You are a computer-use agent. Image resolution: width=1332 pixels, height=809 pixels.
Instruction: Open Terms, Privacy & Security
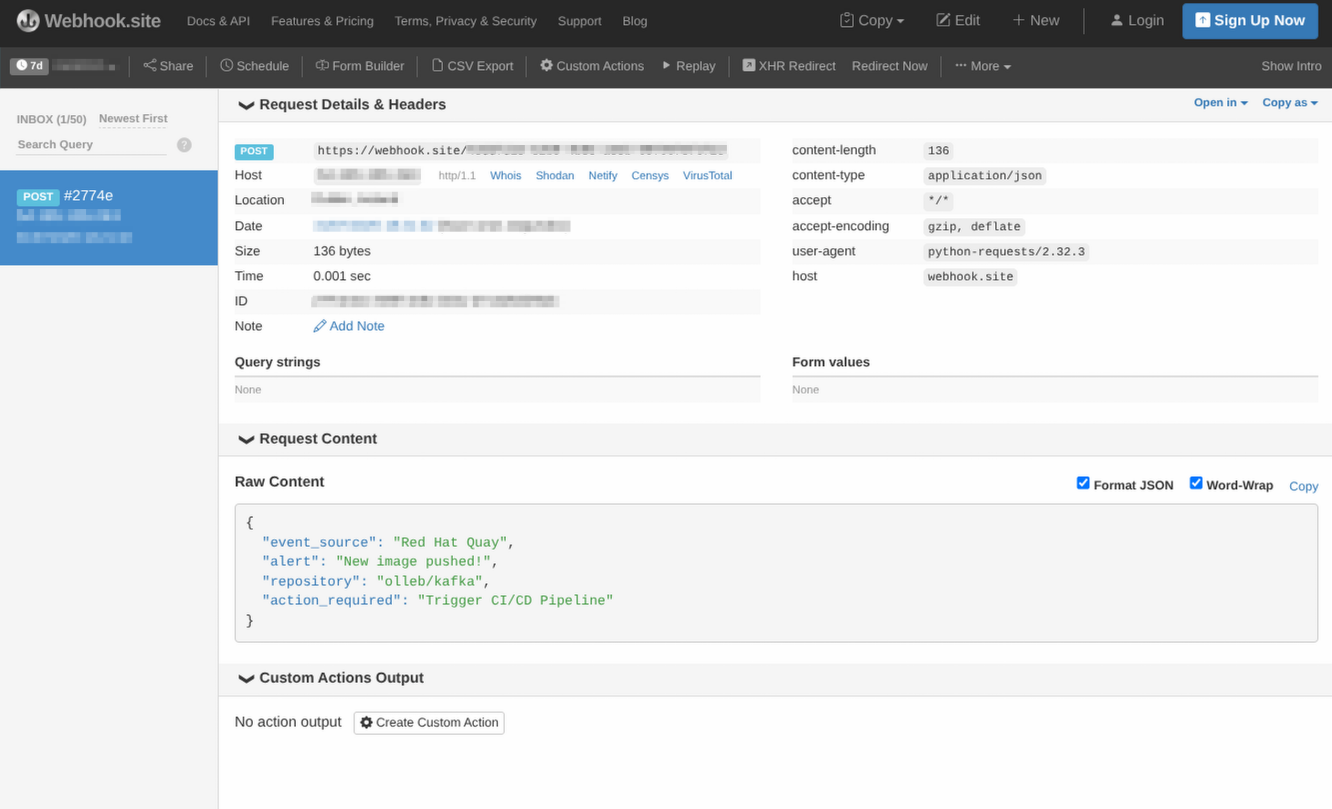click(465, 21)
